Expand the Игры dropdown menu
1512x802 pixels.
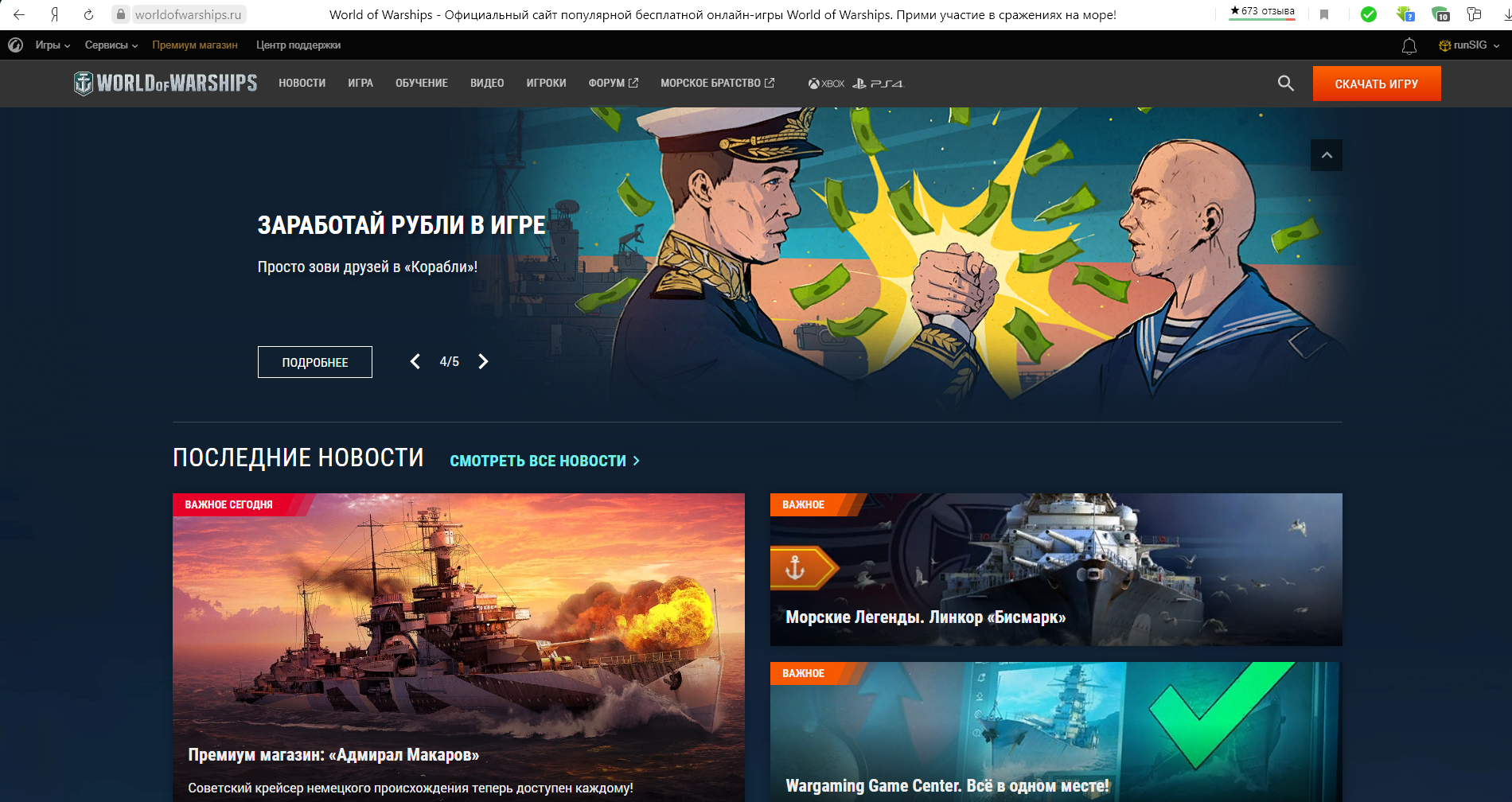[53, 45]
